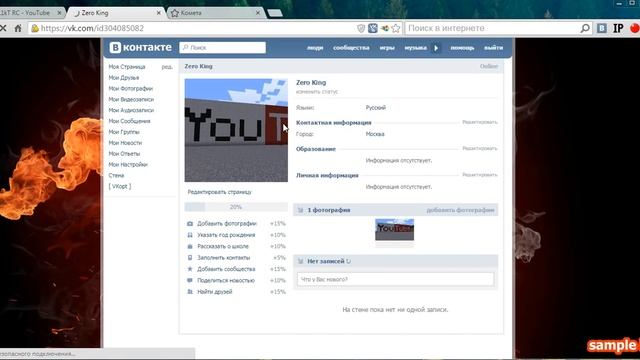Open музыка in the VK header menu
This screenshot has width=640, height=360.
(x=416, y=48)
